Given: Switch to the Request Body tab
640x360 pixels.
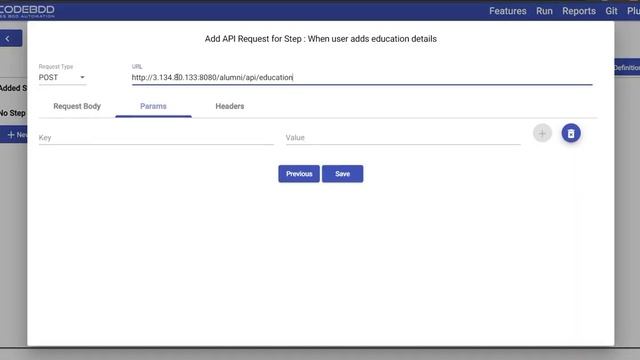Looking at the screenshot, I should point(77,106).
